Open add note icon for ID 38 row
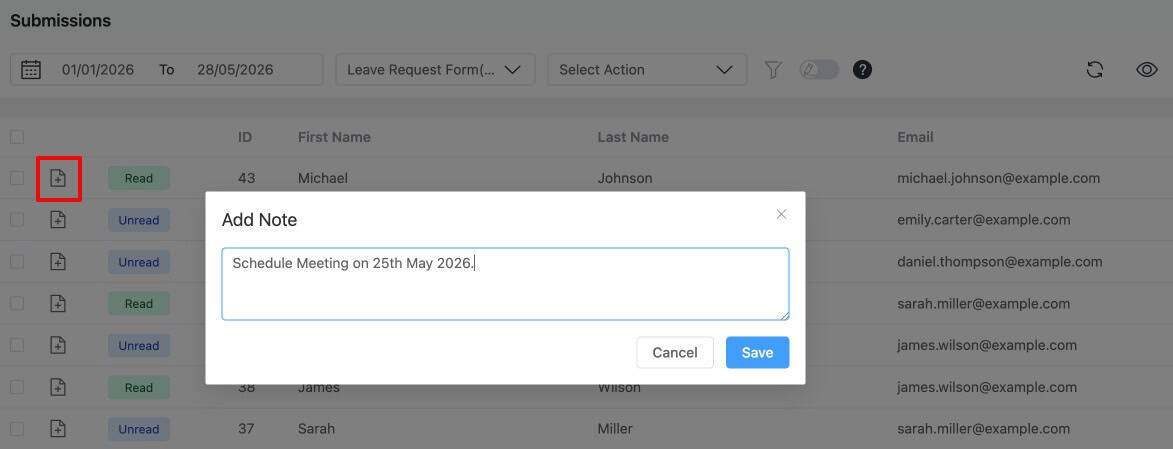The image size is (1173, 449). pos(58,387)
